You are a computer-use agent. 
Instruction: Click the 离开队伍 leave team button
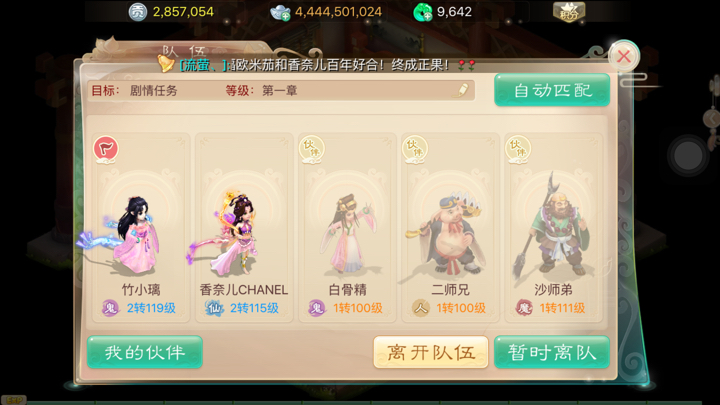(x=431, y=352)
